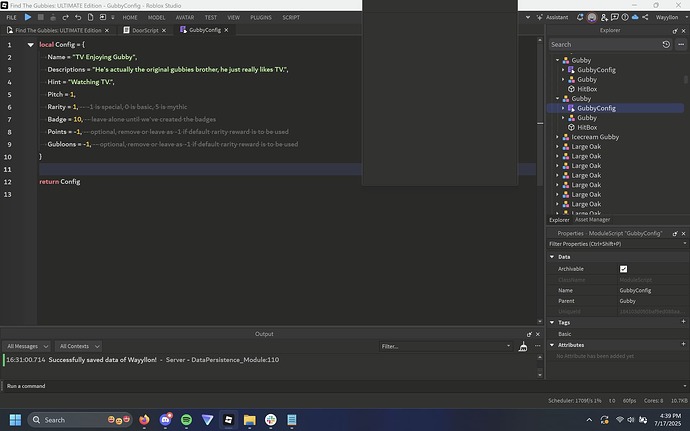Collapse the Data properties section
This screenshot has width=690, height=431.
(x=552, y=257)
